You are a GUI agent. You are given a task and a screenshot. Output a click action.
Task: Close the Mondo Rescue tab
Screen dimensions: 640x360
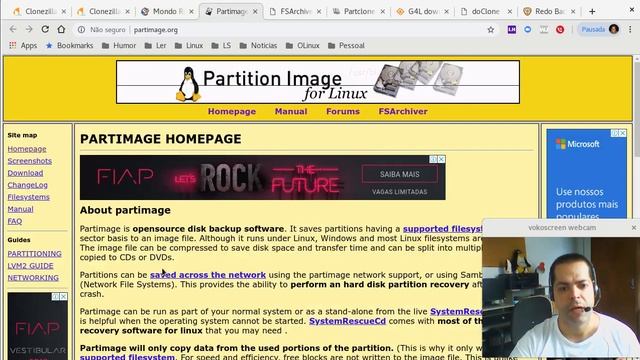point(191,11)
